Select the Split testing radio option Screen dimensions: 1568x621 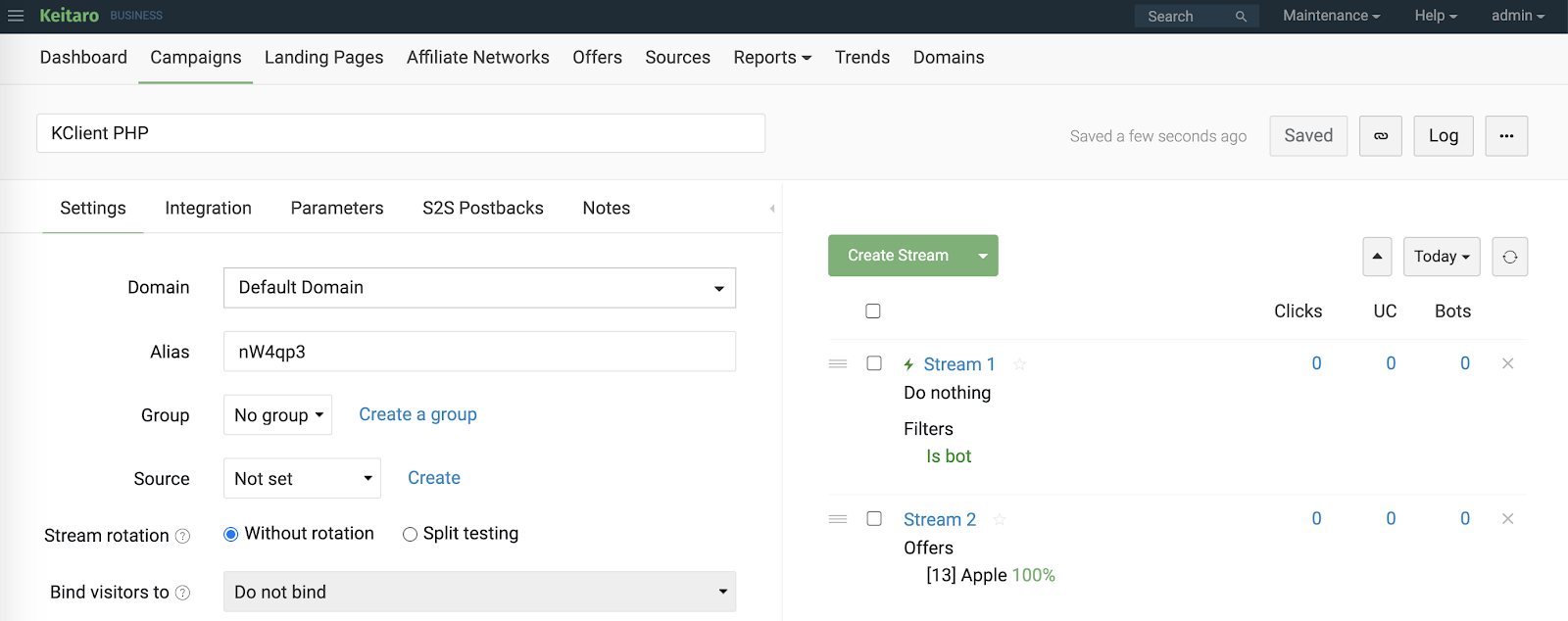[x=411, y=534]
